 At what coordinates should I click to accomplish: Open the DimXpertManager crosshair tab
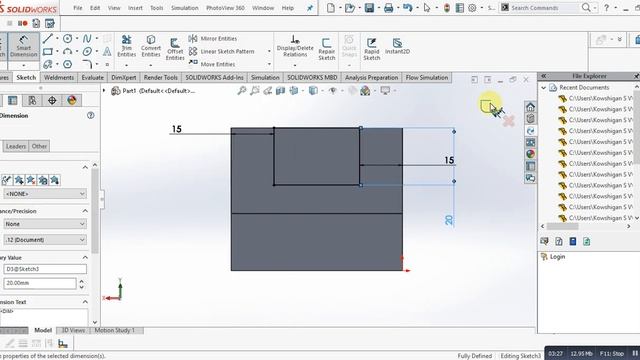tap(52, 100)
